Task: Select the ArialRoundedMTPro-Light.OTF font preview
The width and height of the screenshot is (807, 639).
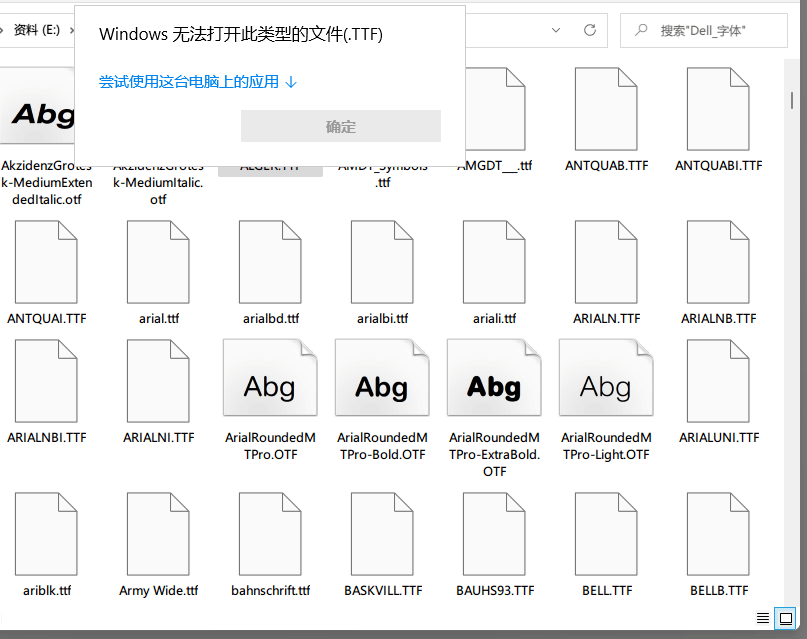Action: coord(606,378)
